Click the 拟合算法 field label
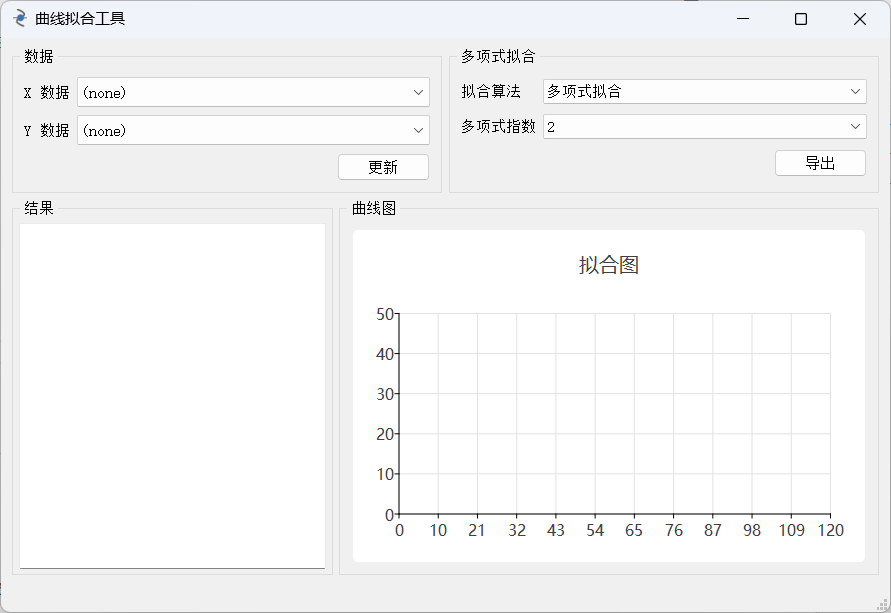The width and height of the screenshot is (891, 613). [x=491, y=91]
